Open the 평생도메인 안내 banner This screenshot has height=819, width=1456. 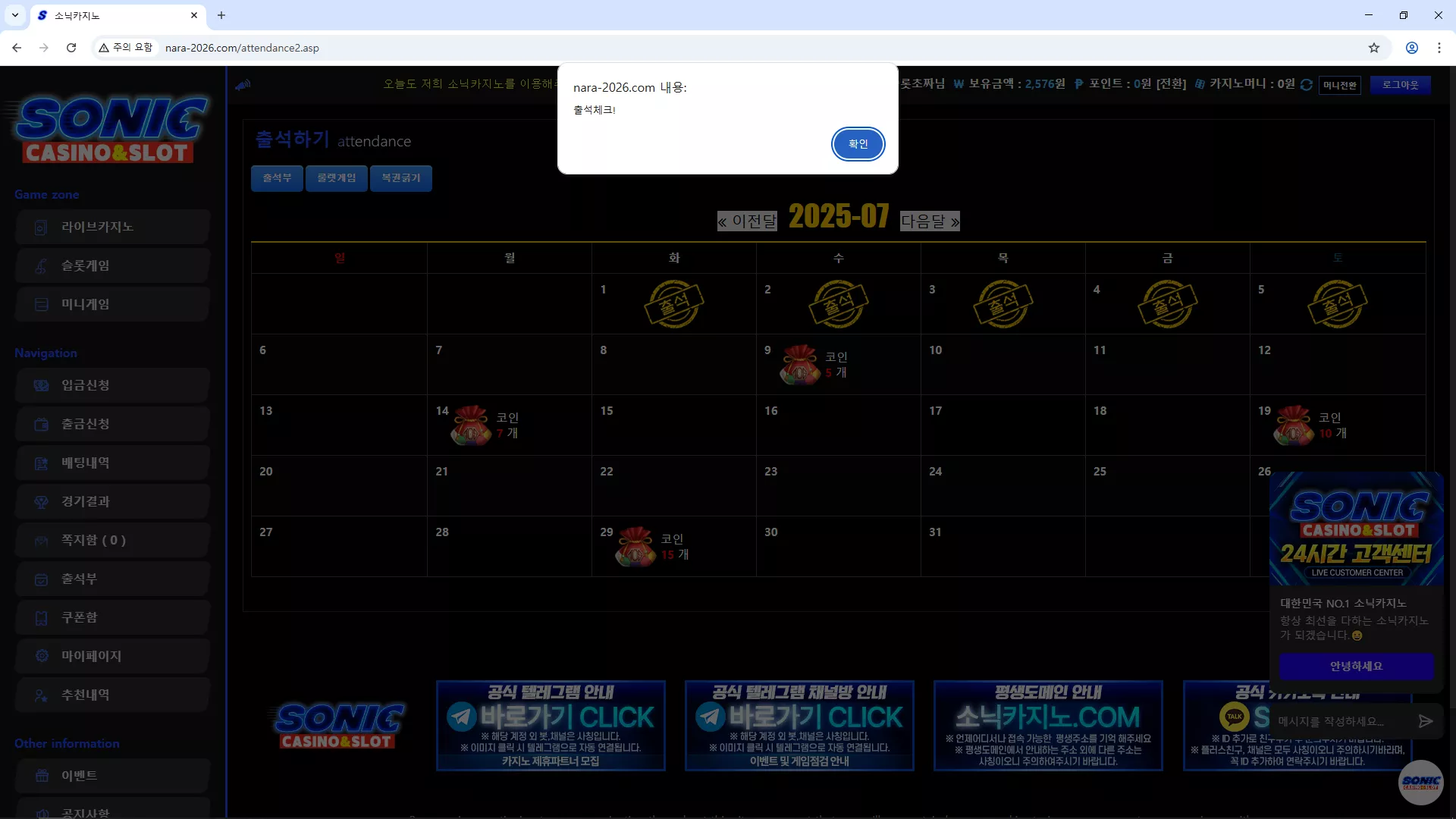1048,726
